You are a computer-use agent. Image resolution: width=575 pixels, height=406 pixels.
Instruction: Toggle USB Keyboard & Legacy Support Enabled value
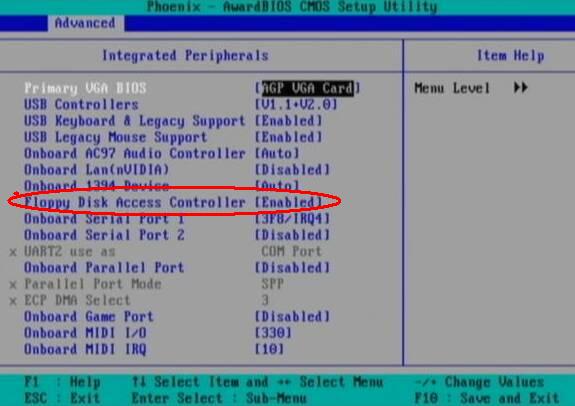(x=289, y=121)
